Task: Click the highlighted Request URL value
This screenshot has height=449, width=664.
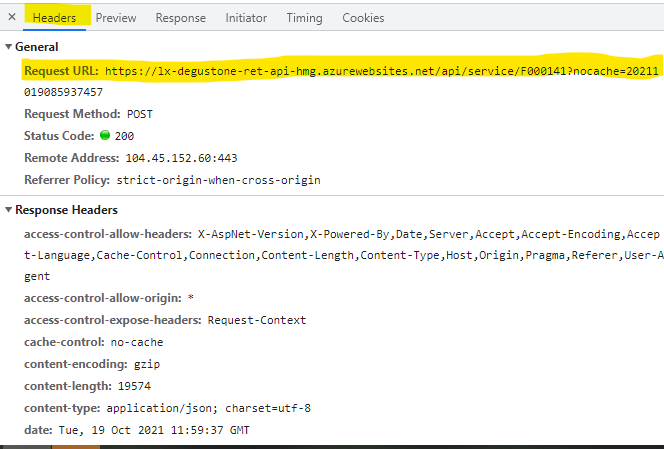Action: tap(380, 71)
